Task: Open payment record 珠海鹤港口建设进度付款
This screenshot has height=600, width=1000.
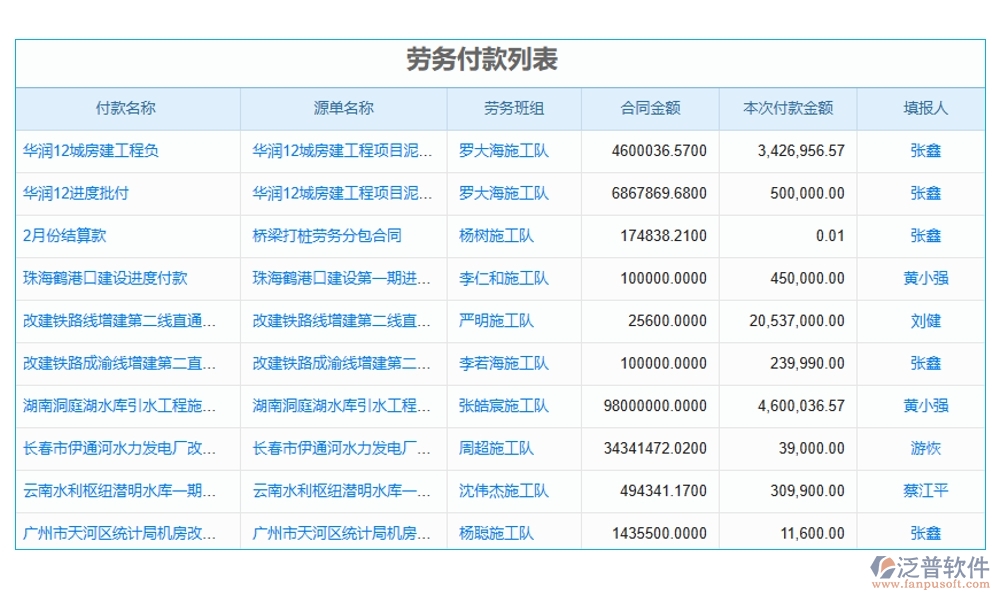Action: click(89, 278)
